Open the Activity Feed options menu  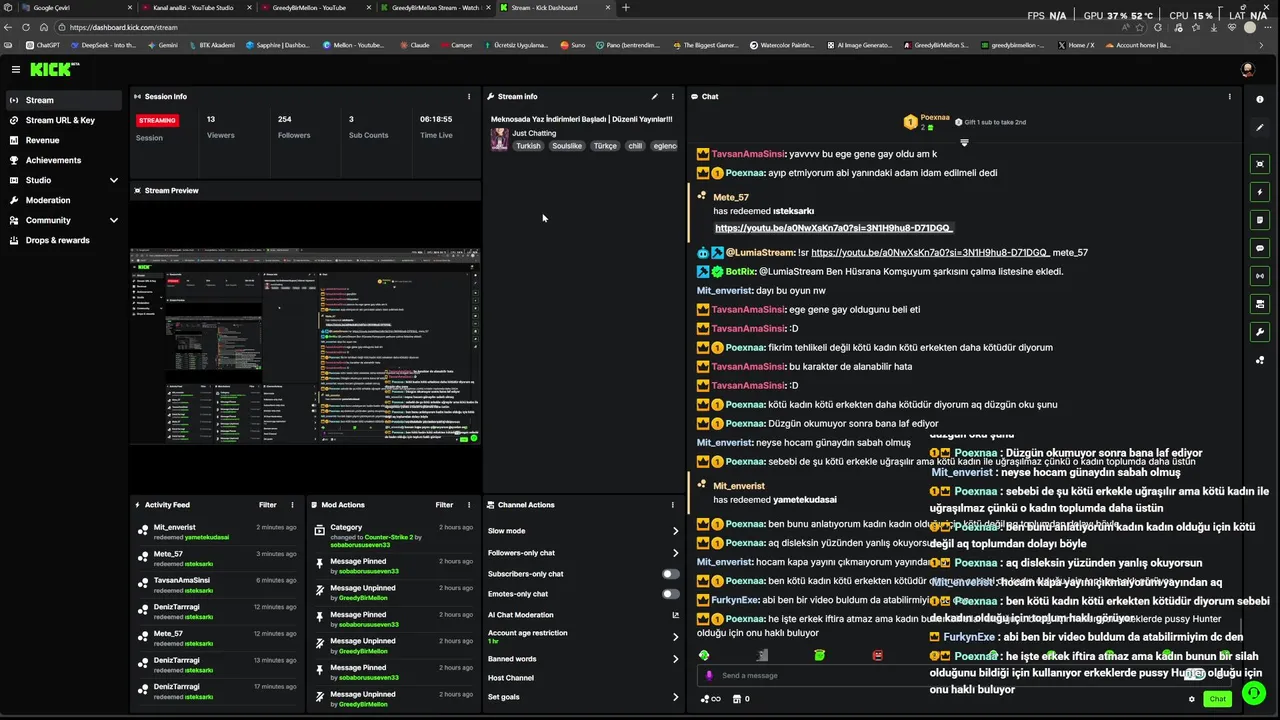[292, 505]
